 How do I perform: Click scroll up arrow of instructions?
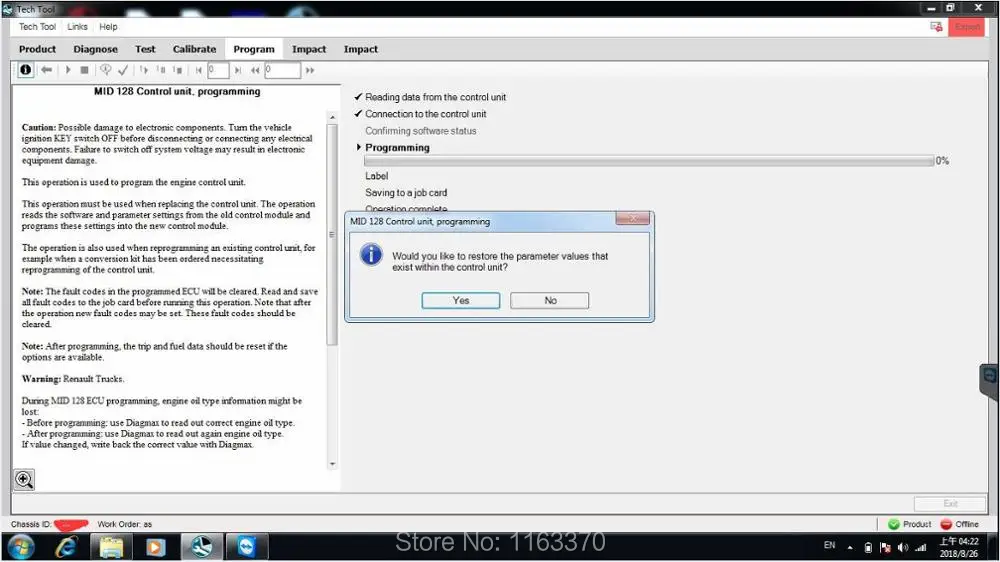332,117
